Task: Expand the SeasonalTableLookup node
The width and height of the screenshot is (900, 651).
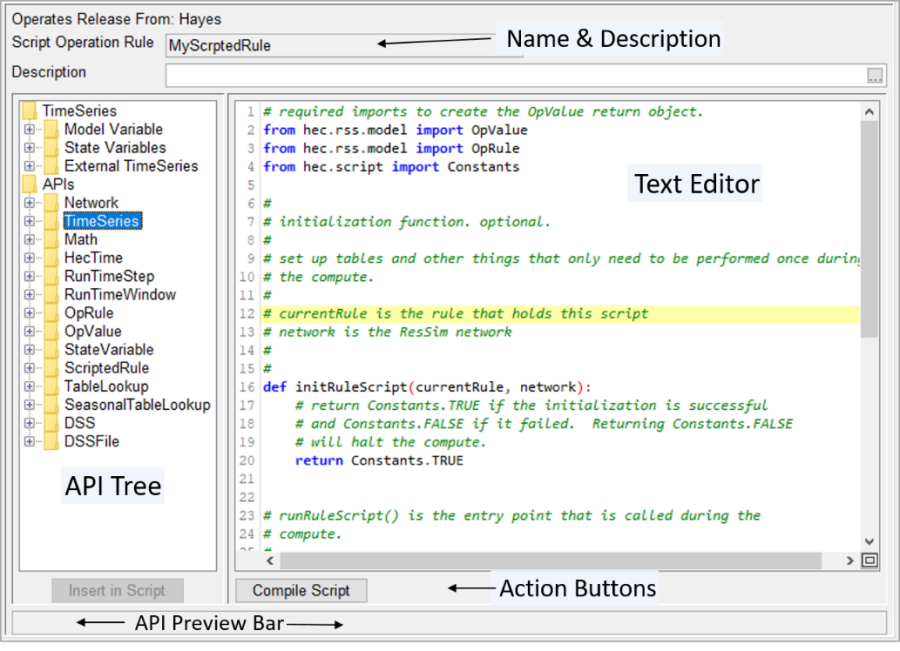Action: pyautogui.click(x=29, y=405)
